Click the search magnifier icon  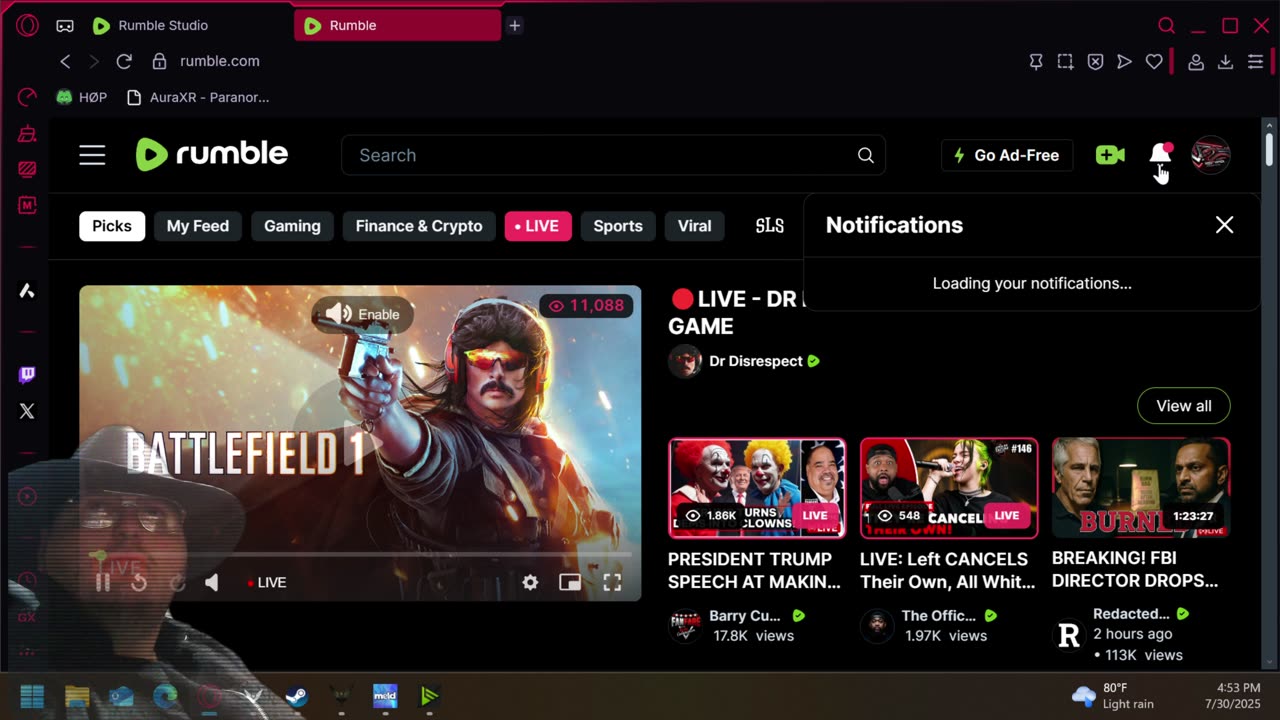[x=865, y=155]
